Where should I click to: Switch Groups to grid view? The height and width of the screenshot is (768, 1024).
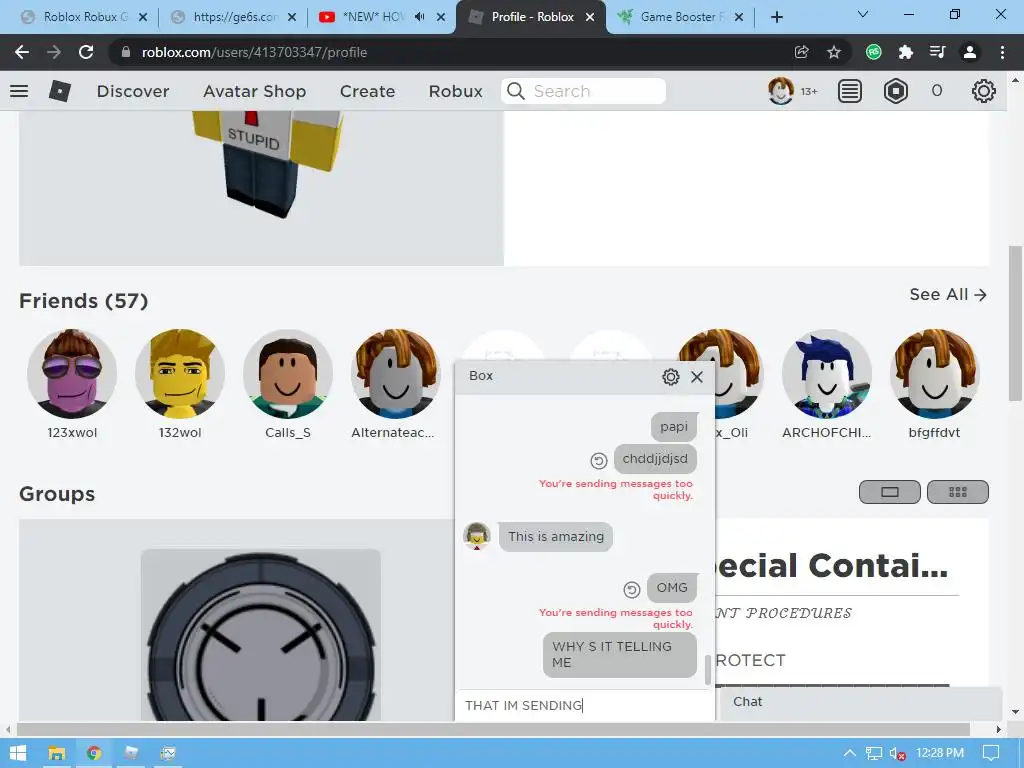pyautogui.click(x=957, y=492)
